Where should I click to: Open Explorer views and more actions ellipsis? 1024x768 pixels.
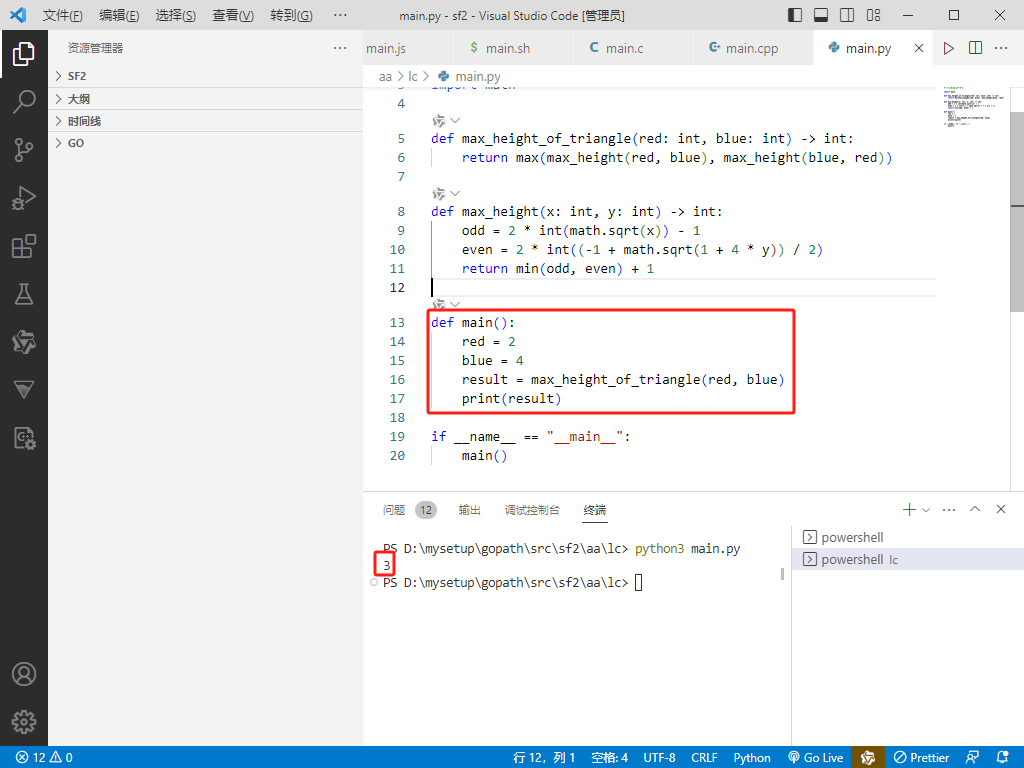tap(340, 48)
